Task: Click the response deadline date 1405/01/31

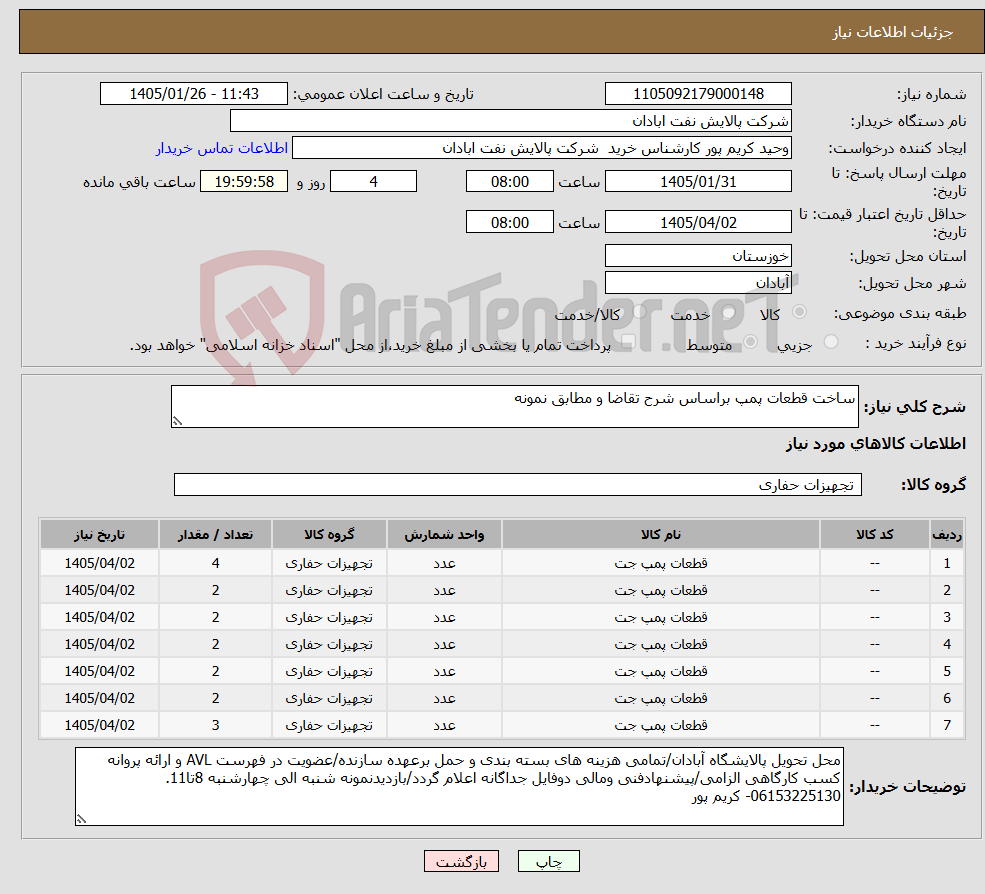Action: [698, 182]
